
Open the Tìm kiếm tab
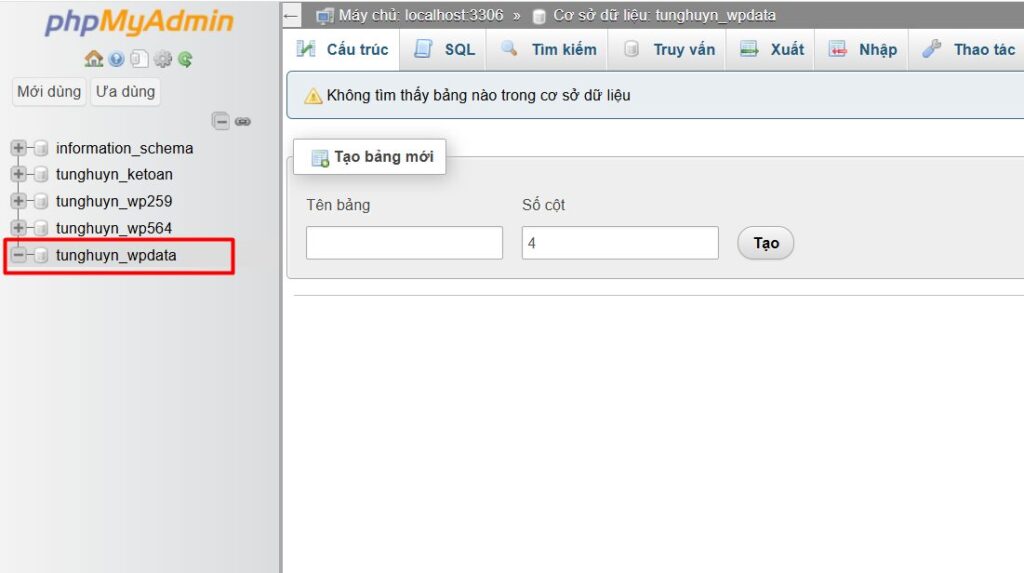[x=547, y=50]
